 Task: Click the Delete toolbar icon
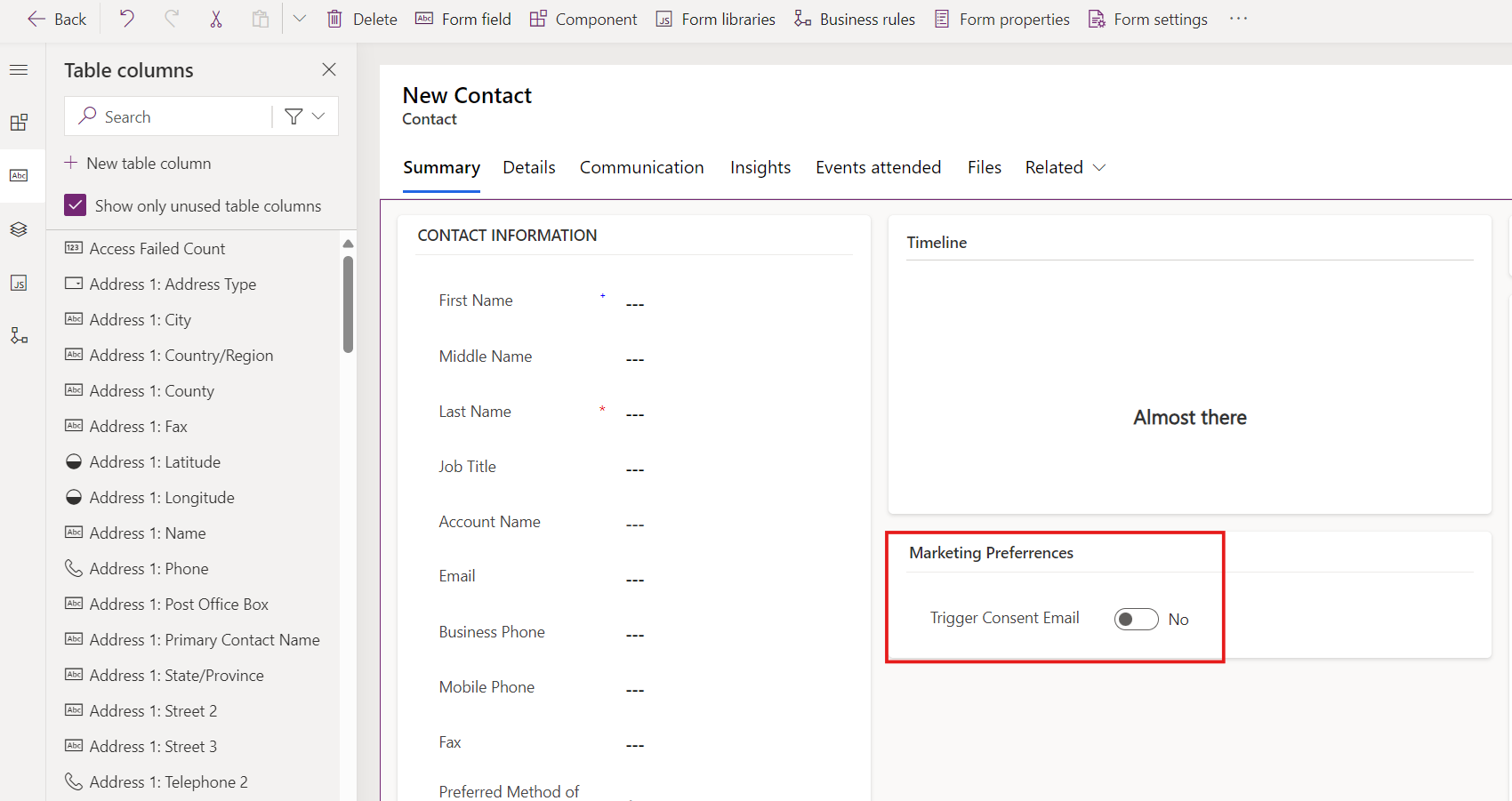[x=334, y=18]
